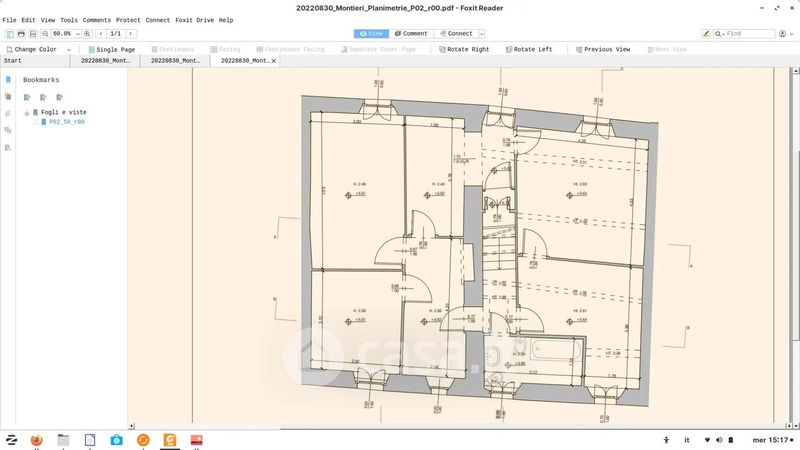Screen dimensions: 800x450
Task: Switch to View mode
Action: point(370,34)
